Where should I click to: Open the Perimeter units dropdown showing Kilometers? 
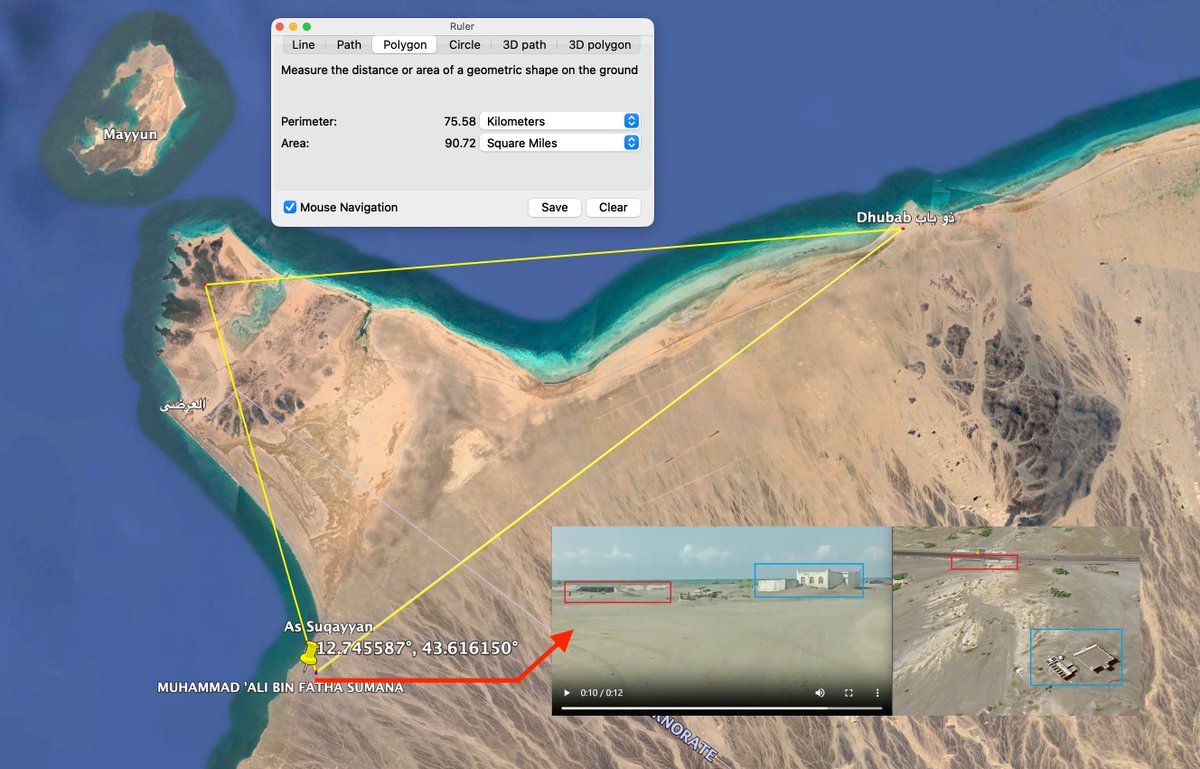(560, 121)
